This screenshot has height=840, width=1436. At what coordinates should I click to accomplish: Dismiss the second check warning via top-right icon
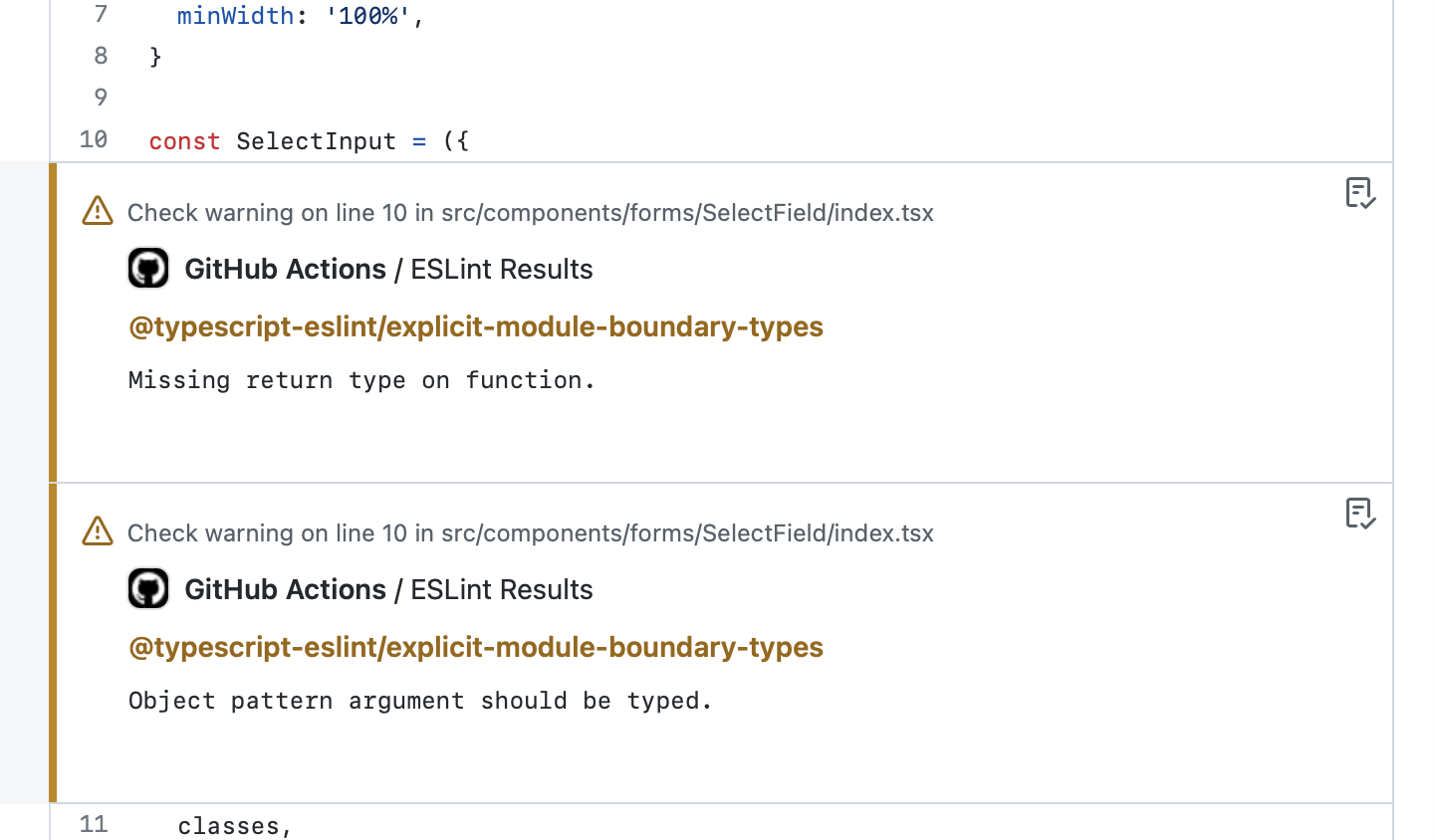(1361, 514)
